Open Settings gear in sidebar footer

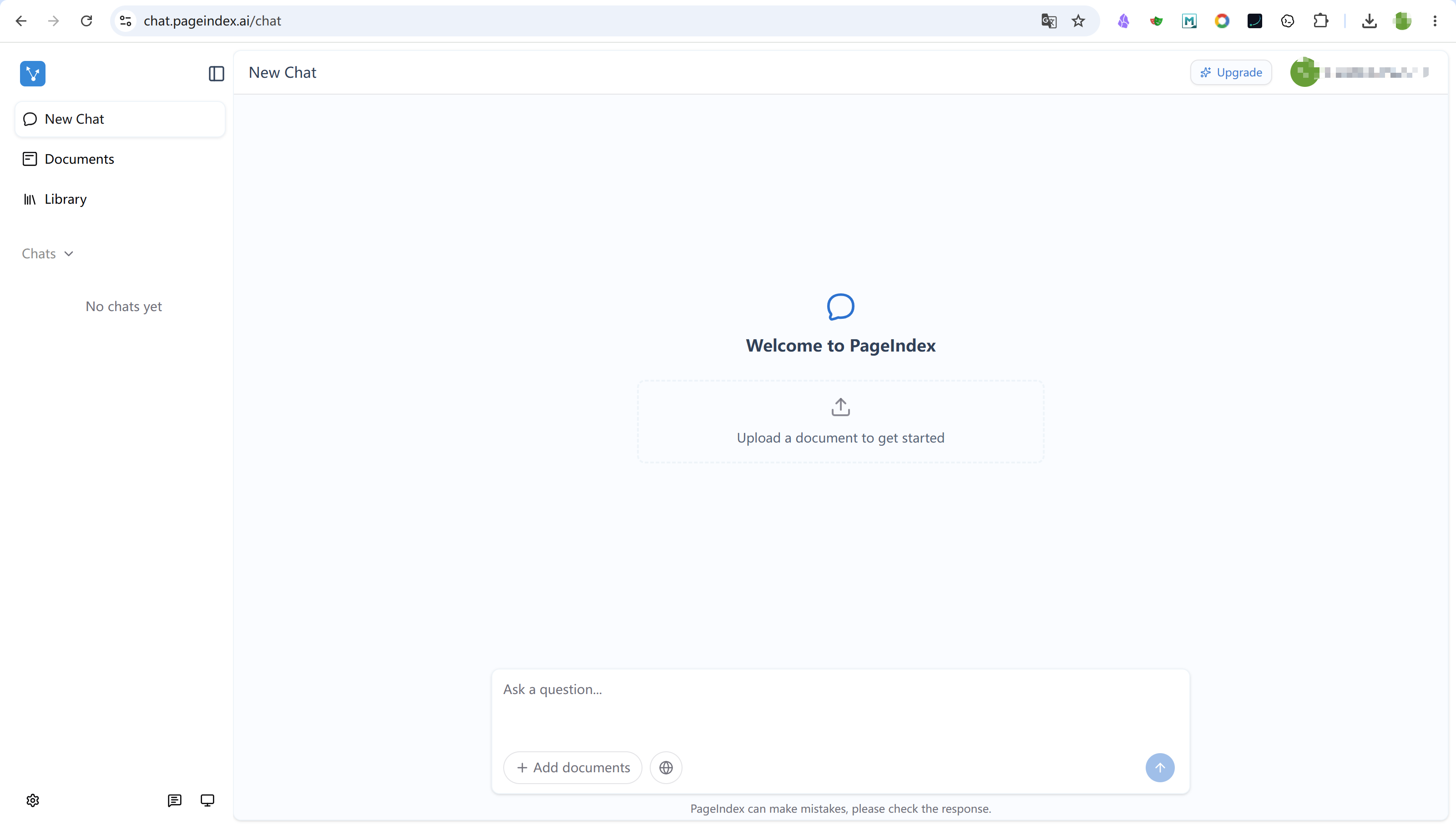click(32, 800)
